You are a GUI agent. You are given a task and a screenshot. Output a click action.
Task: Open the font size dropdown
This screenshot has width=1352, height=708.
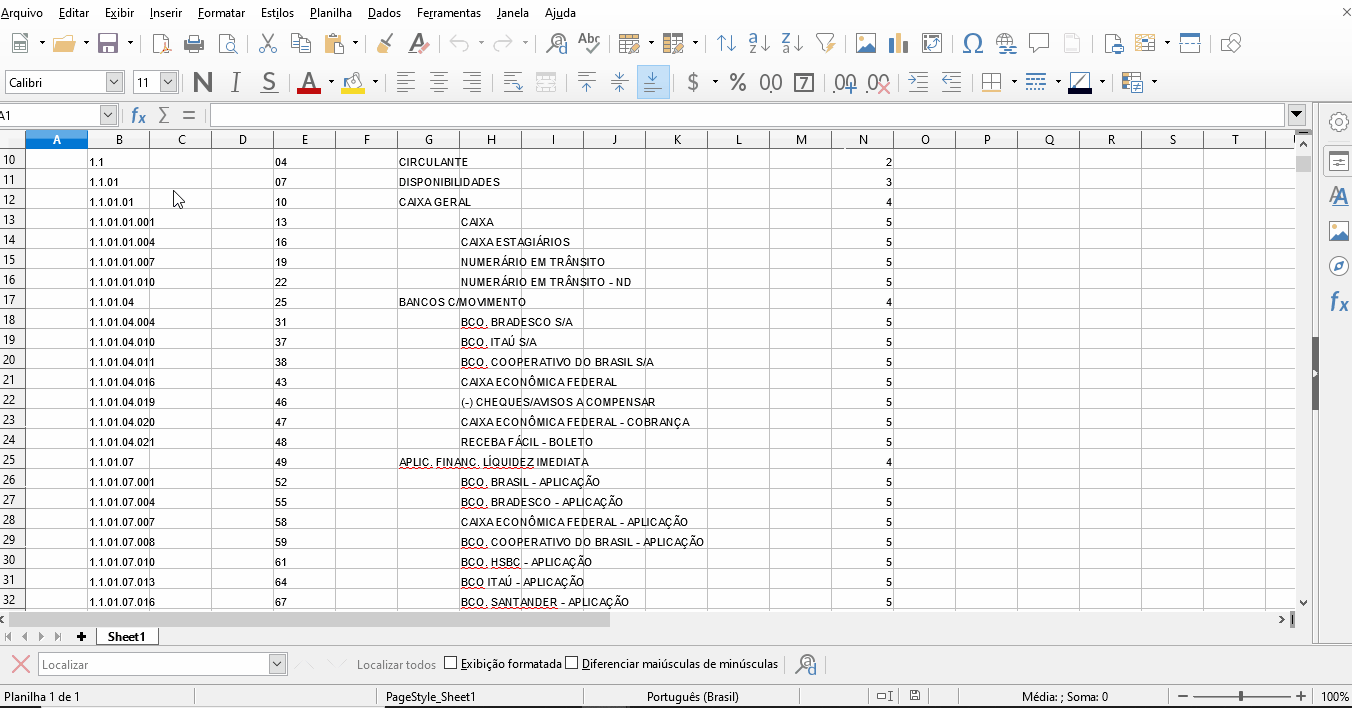coord(167,82)
